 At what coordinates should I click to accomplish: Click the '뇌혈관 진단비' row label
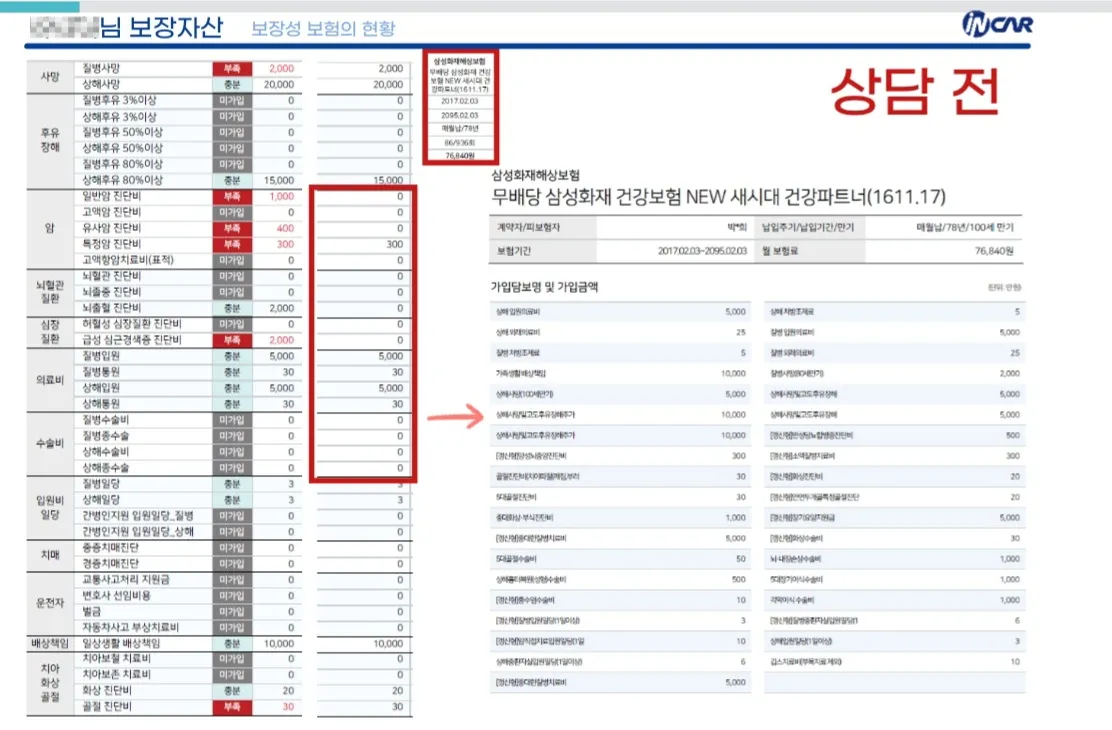pos(111,275)
